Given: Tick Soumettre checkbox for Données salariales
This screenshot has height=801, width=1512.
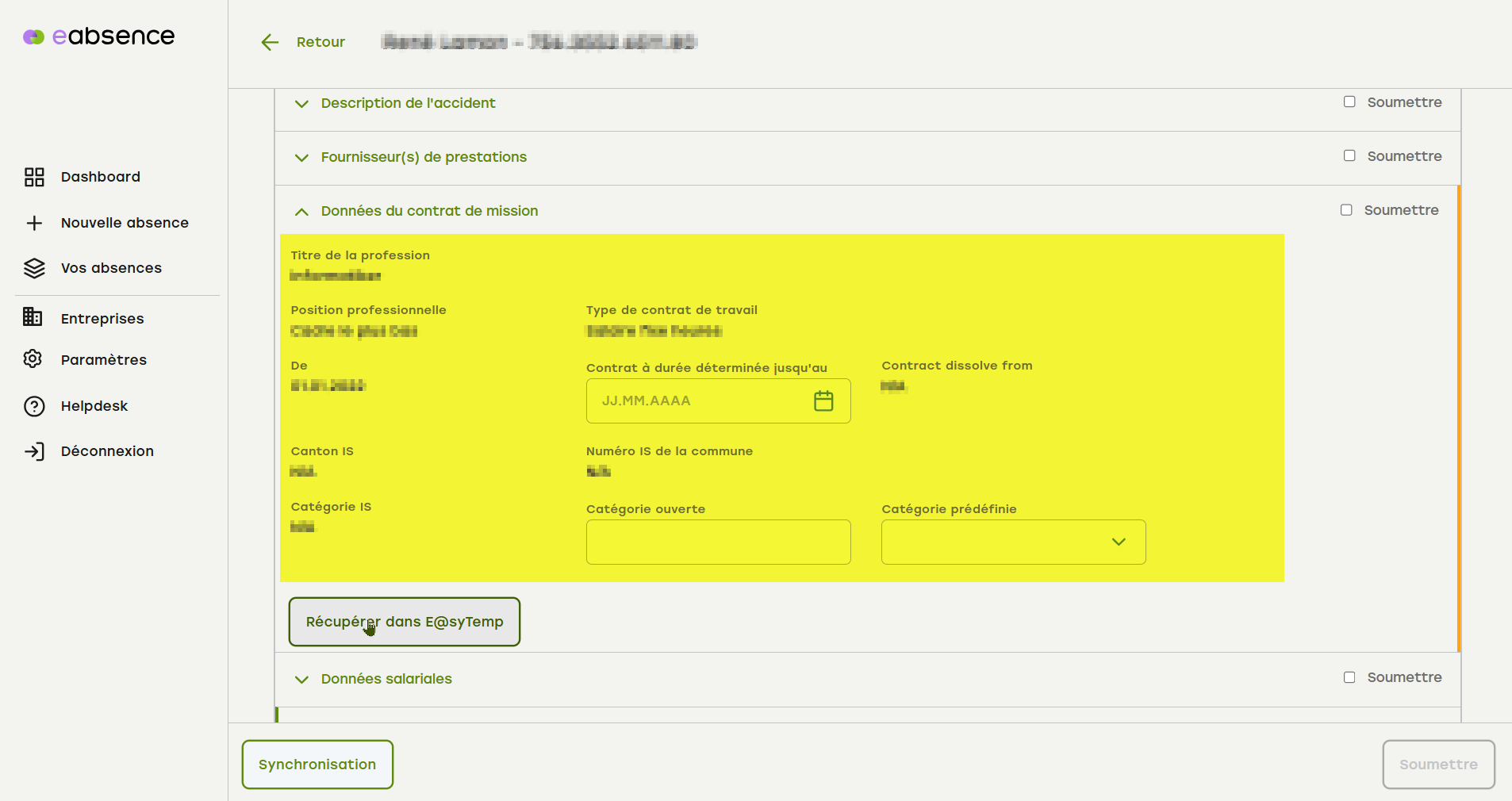Looking at the screenshot, I should (x=1349, y=677).
